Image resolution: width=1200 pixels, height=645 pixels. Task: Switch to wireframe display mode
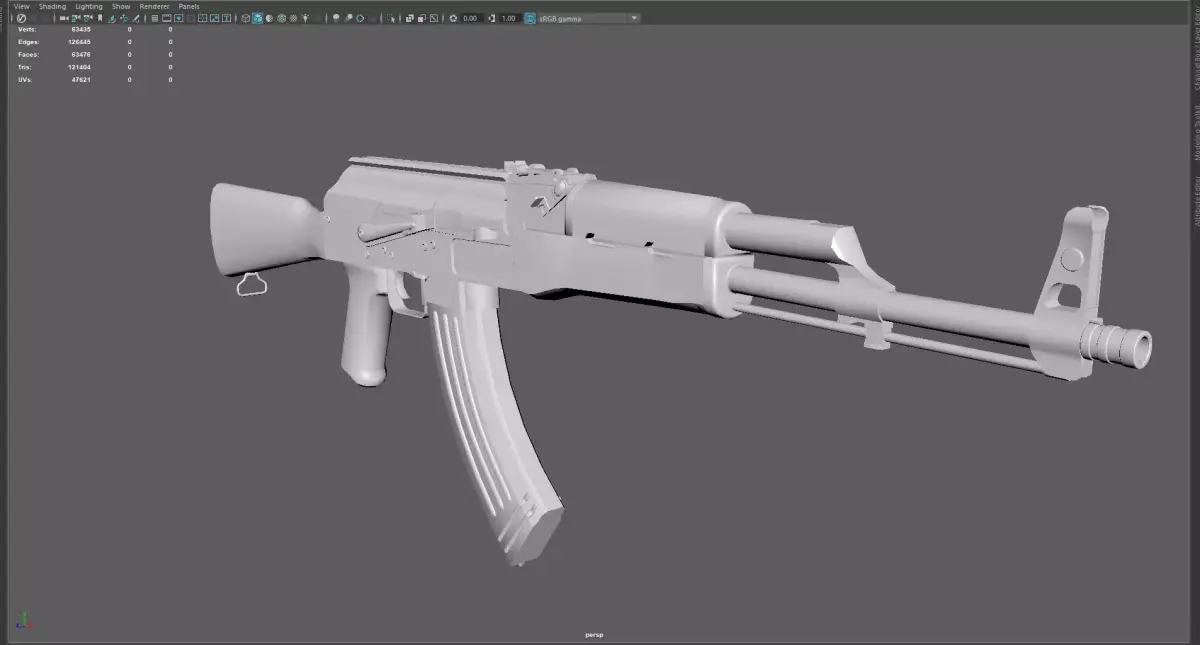coord(245,18)
